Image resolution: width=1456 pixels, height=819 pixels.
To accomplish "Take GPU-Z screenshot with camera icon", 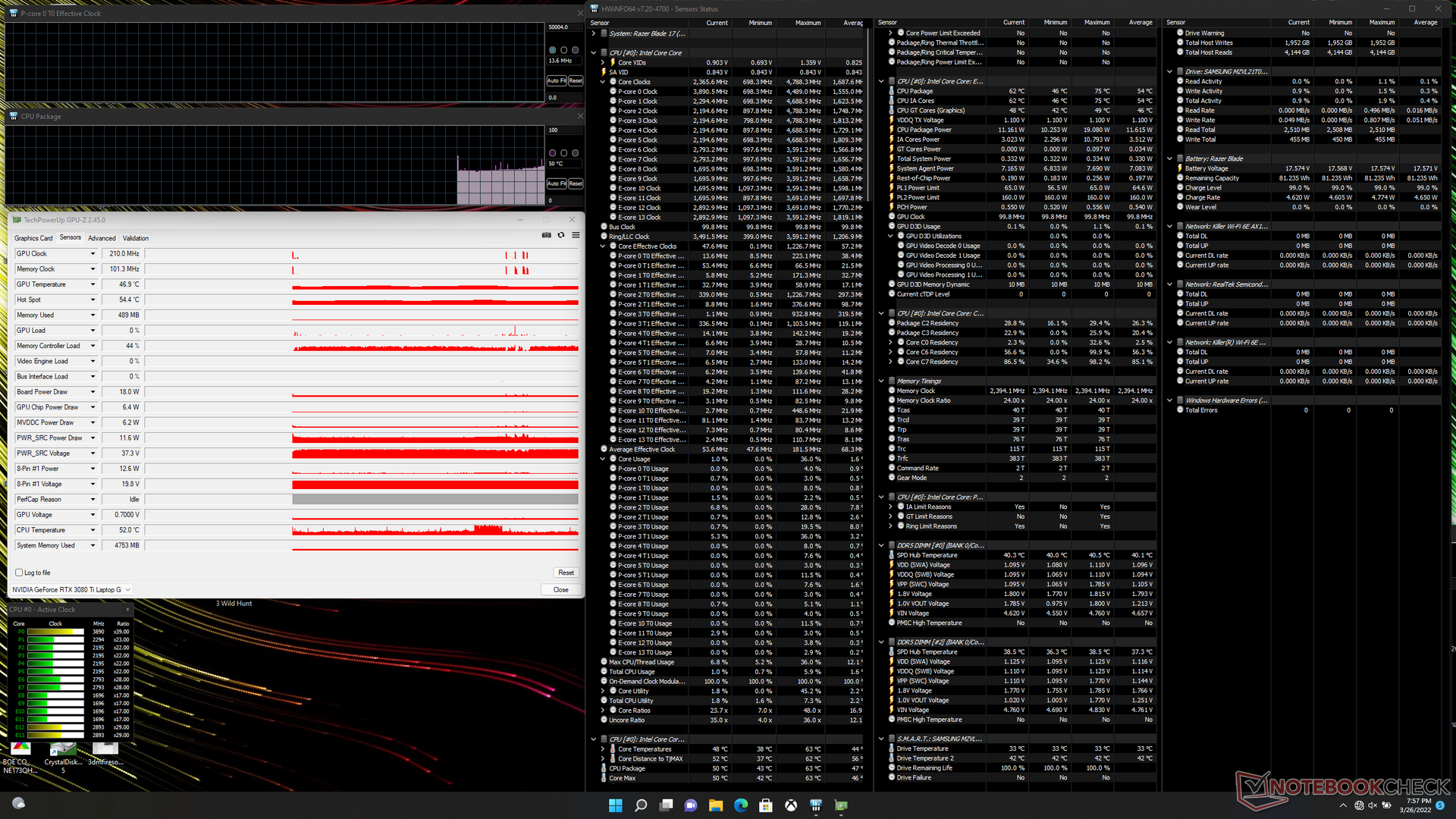I will 546,235.
